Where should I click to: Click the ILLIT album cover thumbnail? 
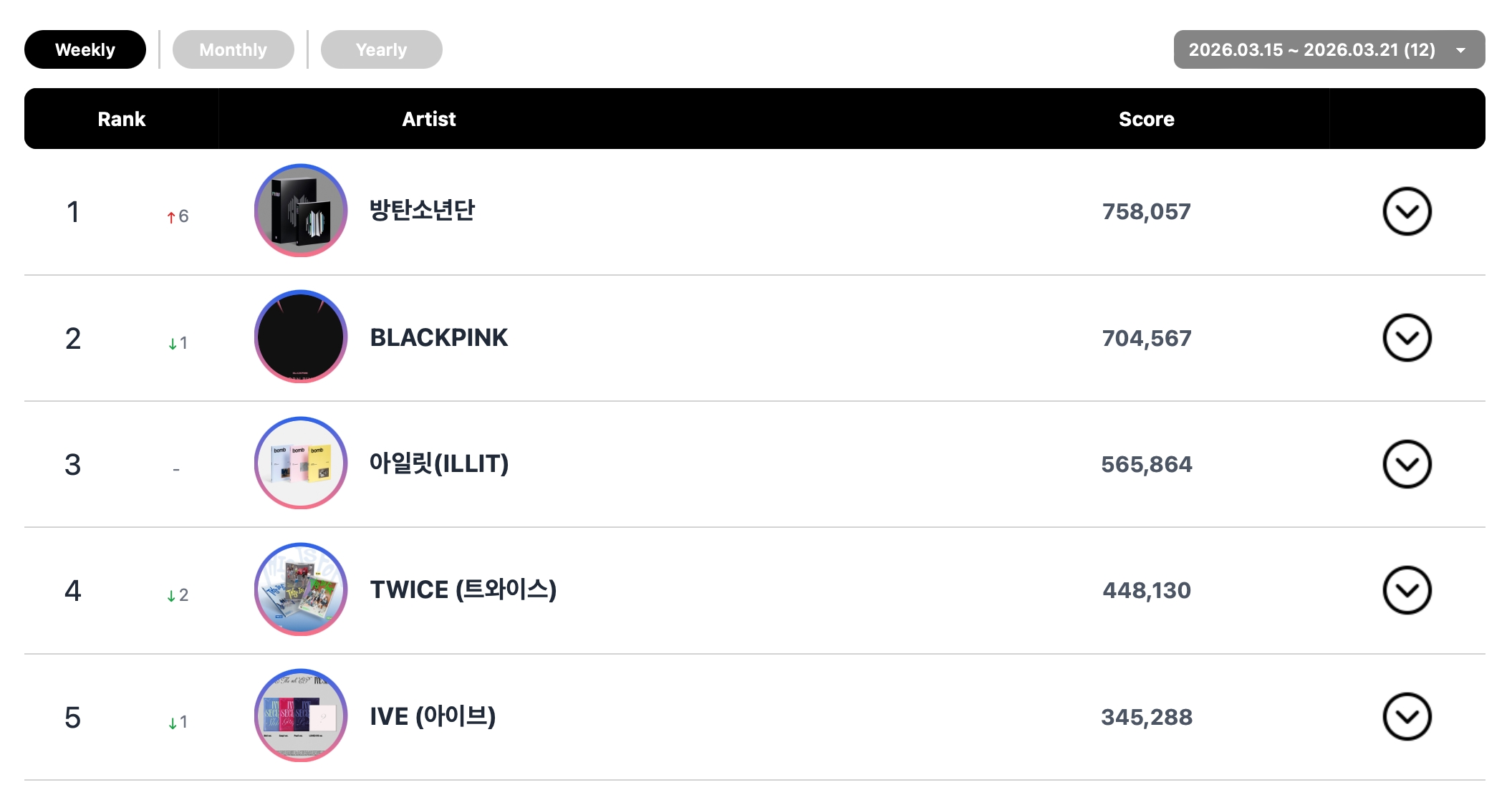pos(301,463)
